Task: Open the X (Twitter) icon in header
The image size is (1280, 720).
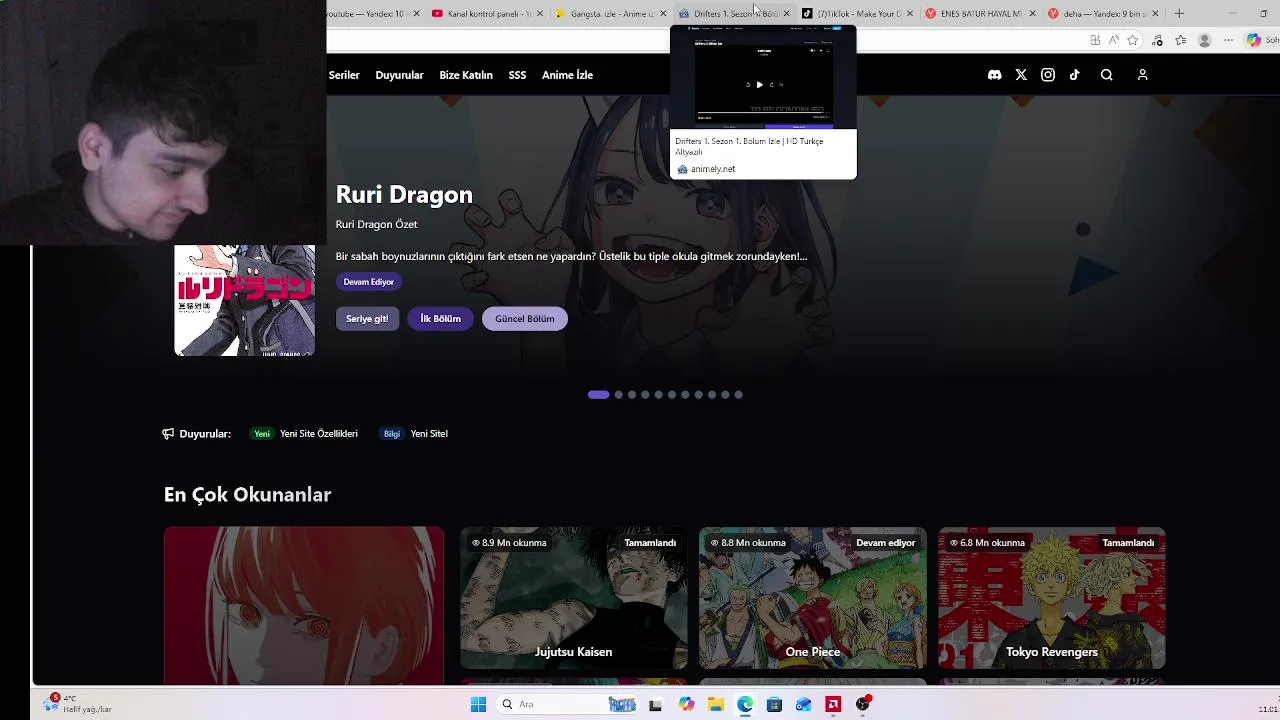Action: pyautogui.click(x=1021, y=75)
